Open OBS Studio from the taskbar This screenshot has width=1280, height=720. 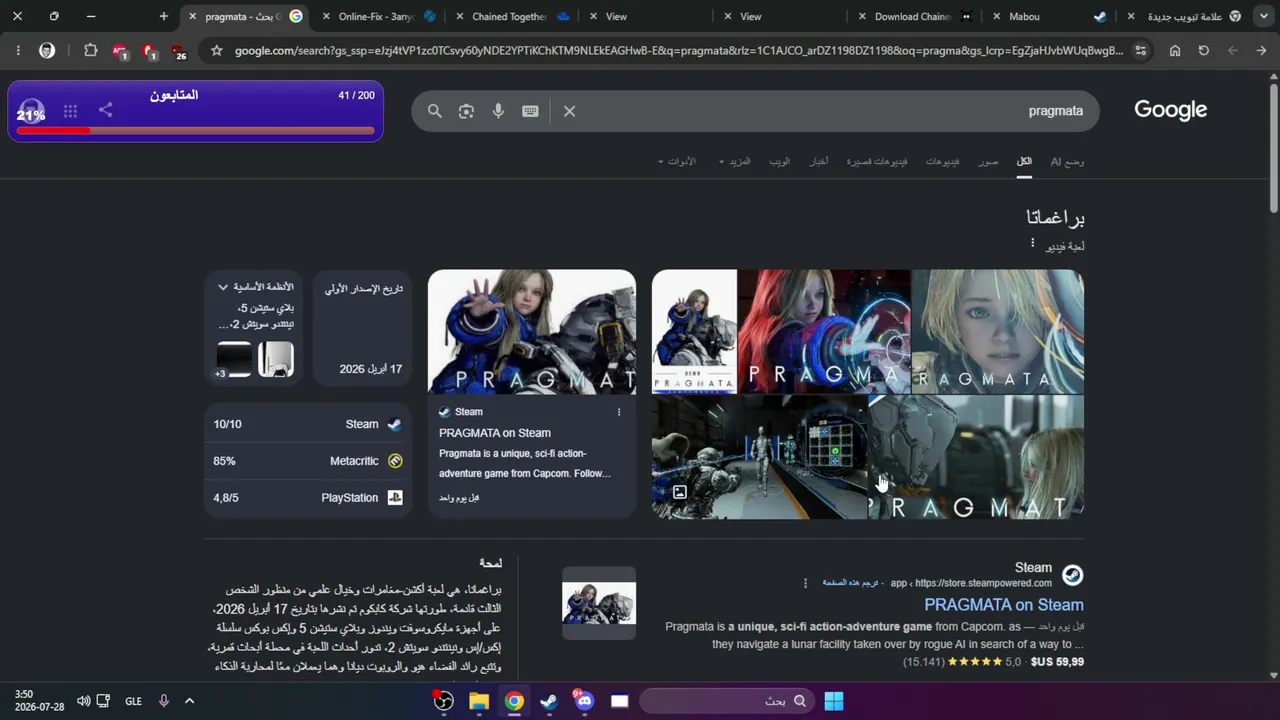pyautogui.click(x=444, y=701)
